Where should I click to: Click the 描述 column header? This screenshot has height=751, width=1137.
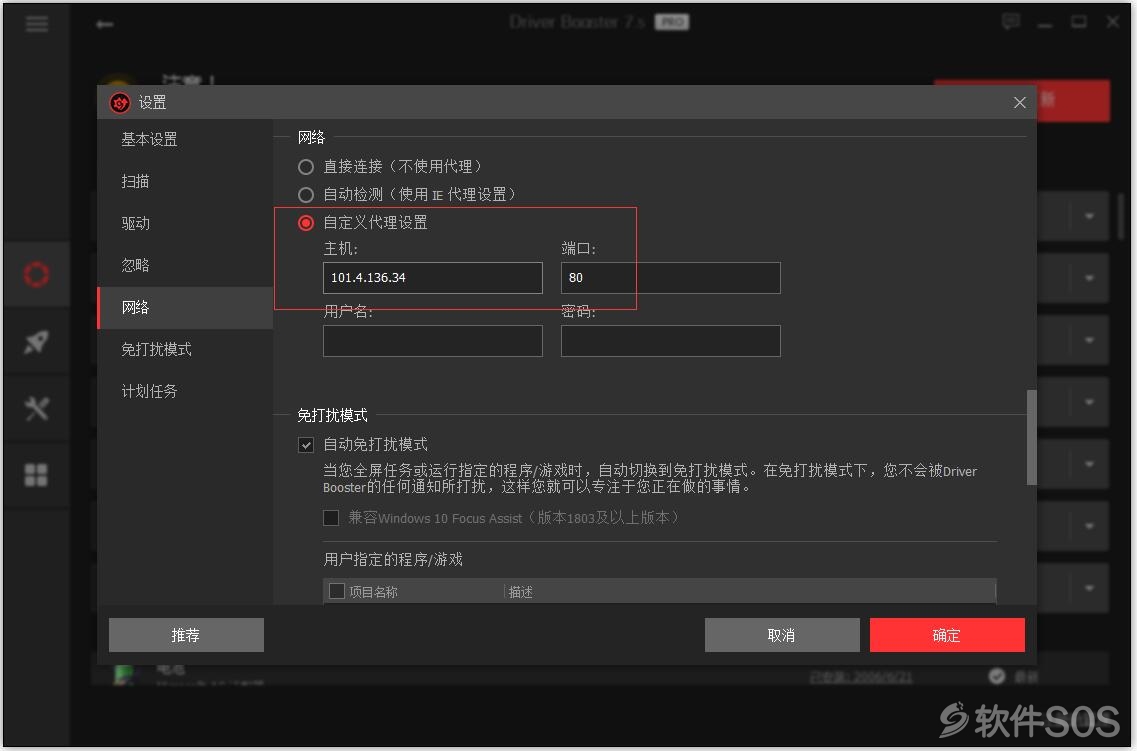[521, 592]
